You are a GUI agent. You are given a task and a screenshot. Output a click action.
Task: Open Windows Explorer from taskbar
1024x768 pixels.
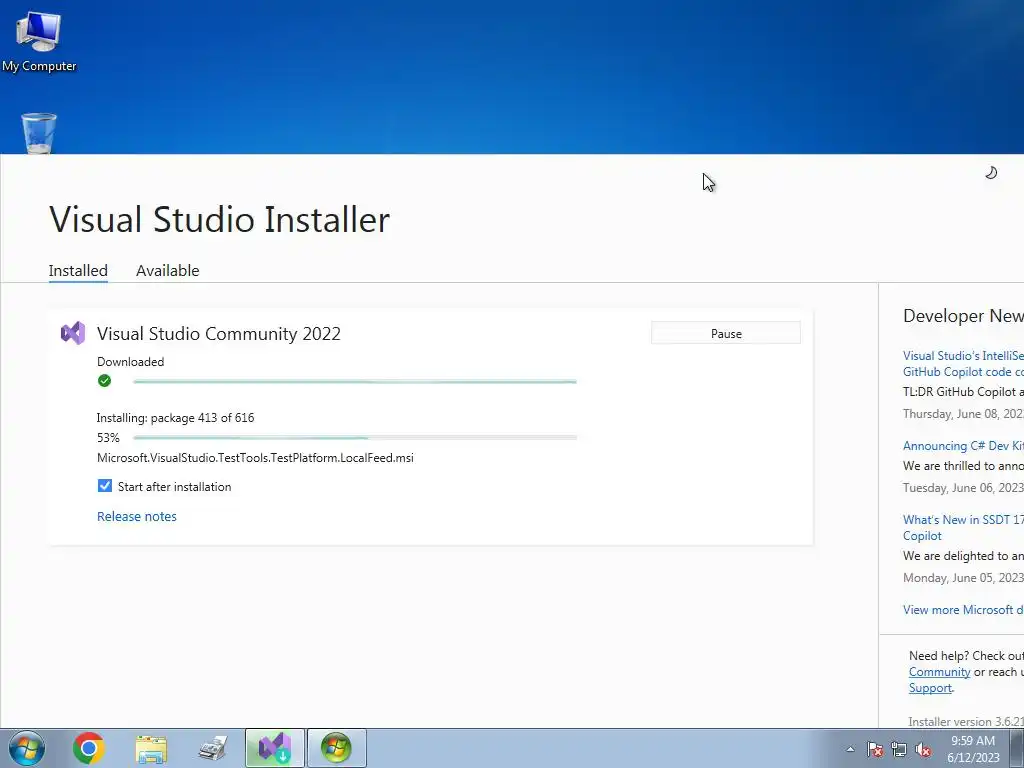point(151,748)
